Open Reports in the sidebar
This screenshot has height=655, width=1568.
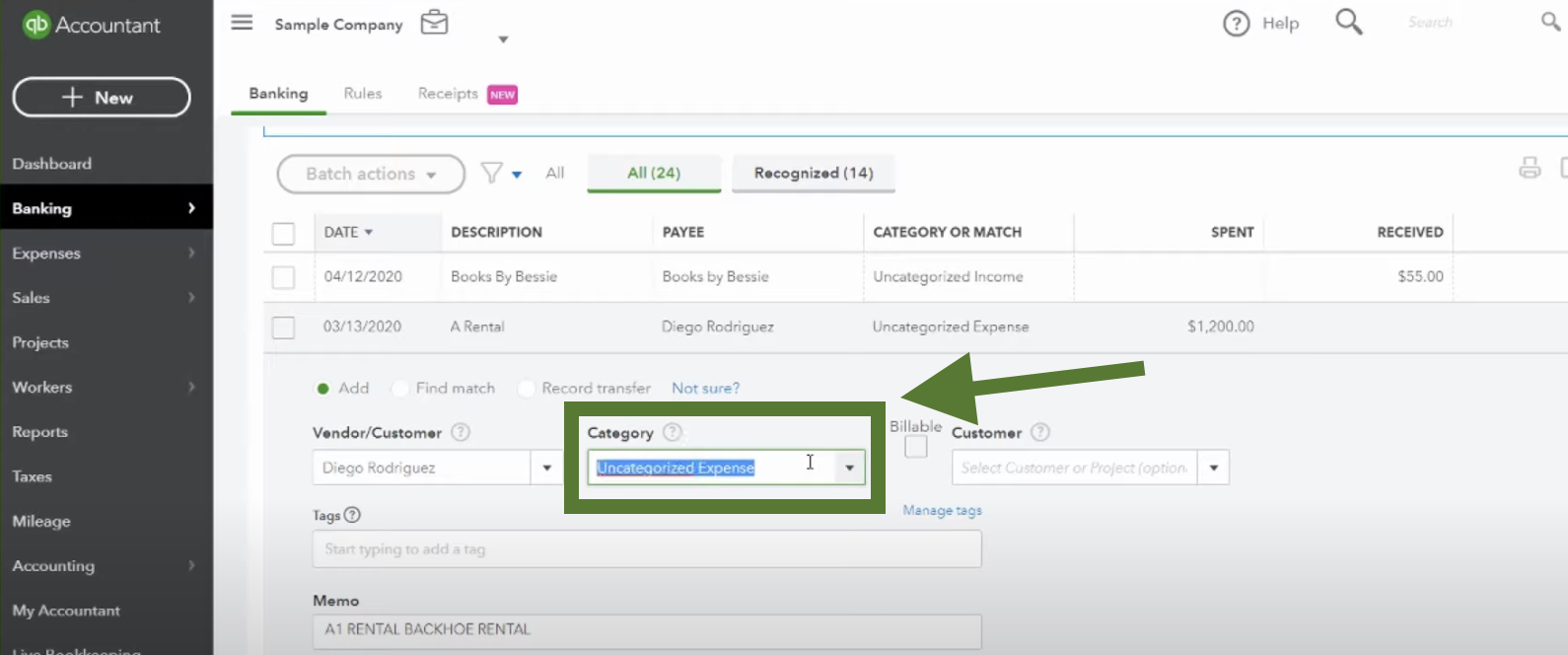coord(40,432)
